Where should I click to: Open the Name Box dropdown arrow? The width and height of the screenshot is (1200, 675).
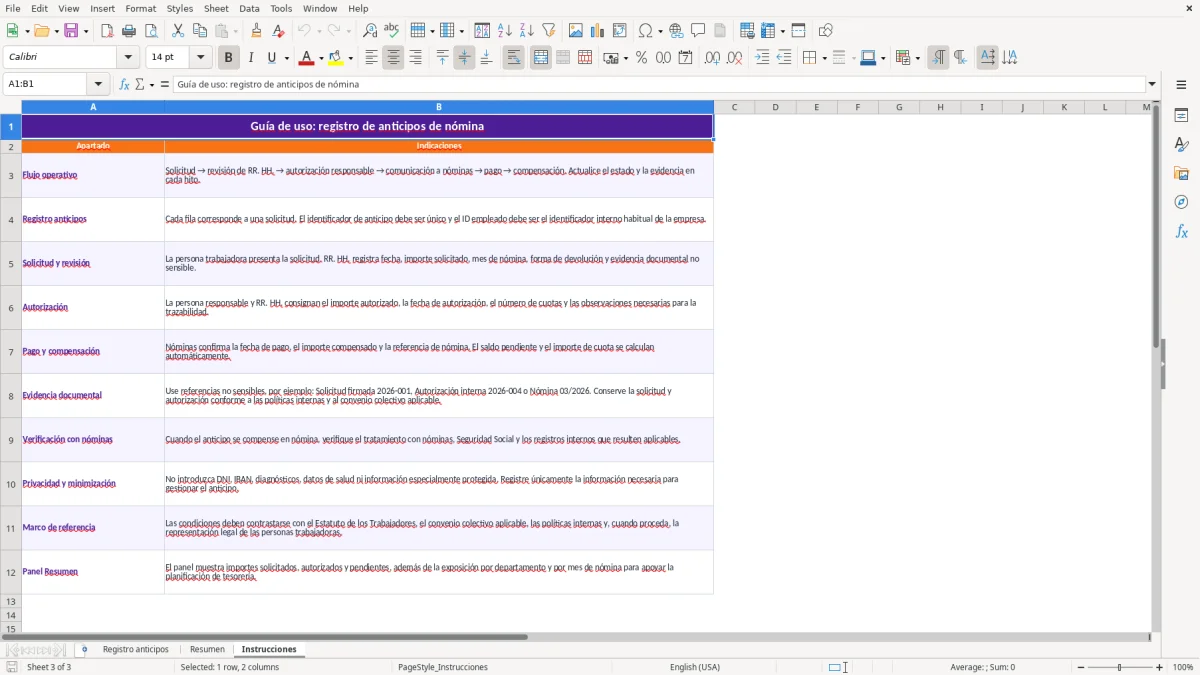[98, 84]
